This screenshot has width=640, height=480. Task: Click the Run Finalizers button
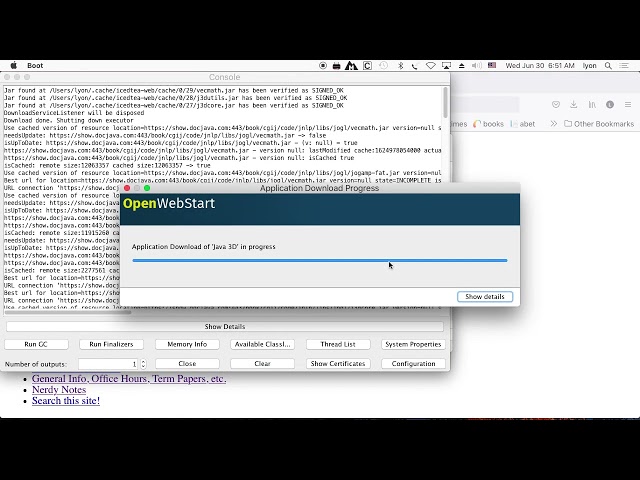(111, 344)
